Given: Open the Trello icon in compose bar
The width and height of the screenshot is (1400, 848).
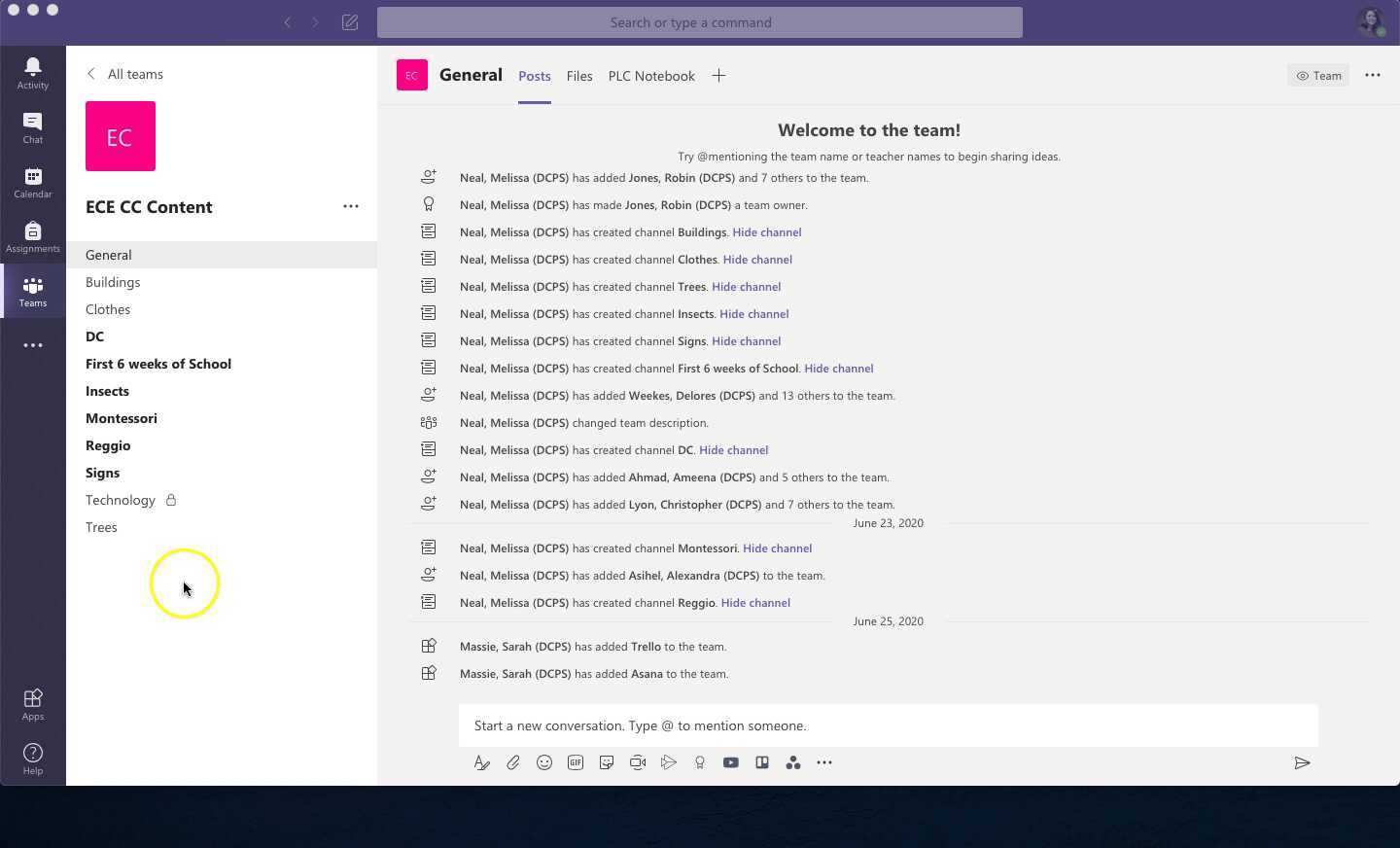Looking at the screenshot, I should point(762,762).
